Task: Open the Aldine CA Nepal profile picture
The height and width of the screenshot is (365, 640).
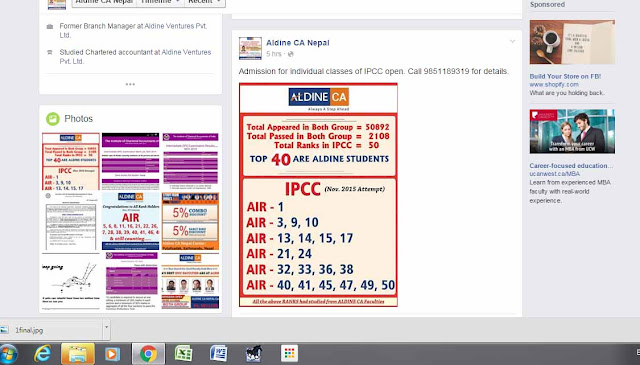Action: tap(250, 48)
